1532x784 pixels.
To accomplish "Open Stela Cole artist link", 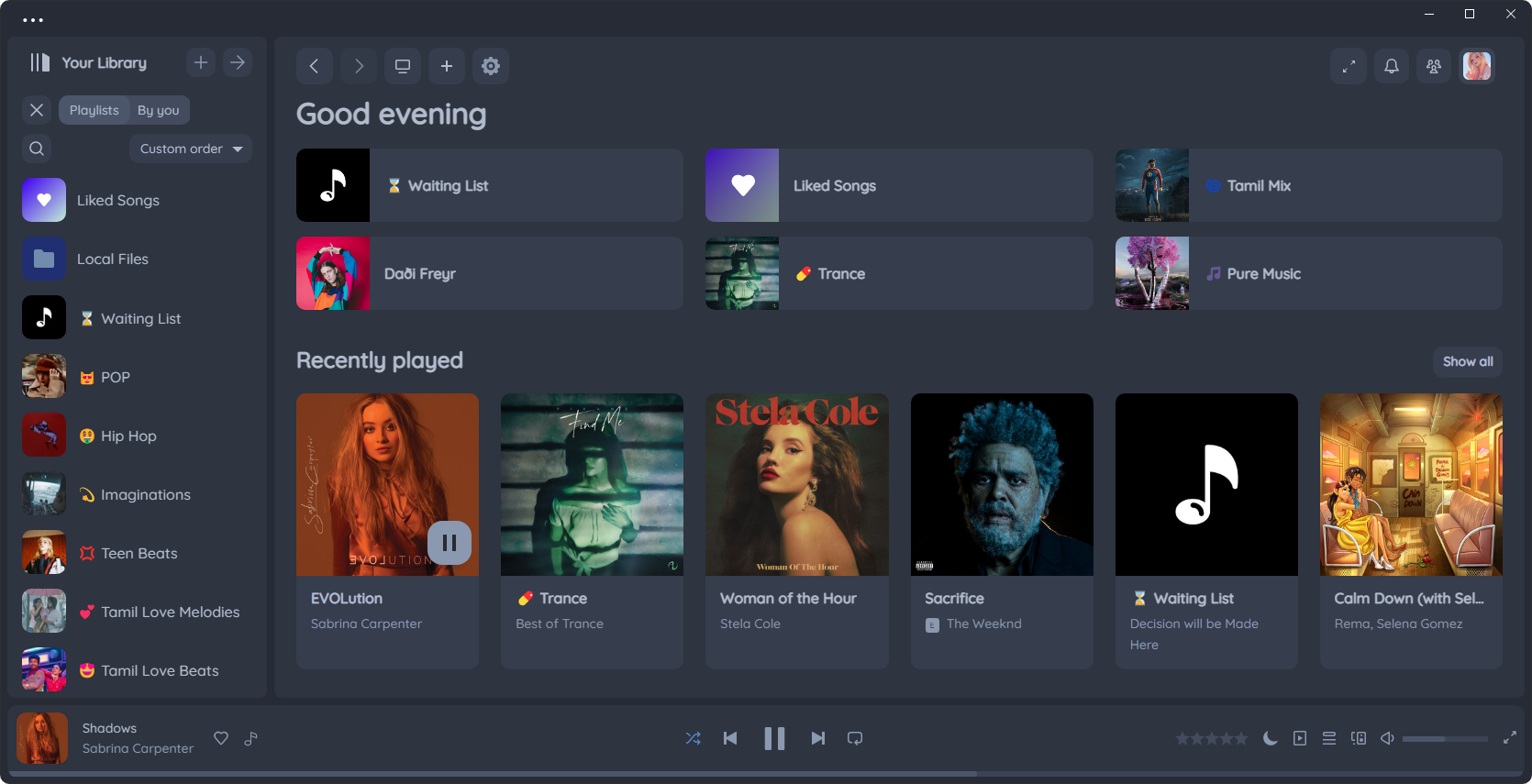I will [750, 624].
